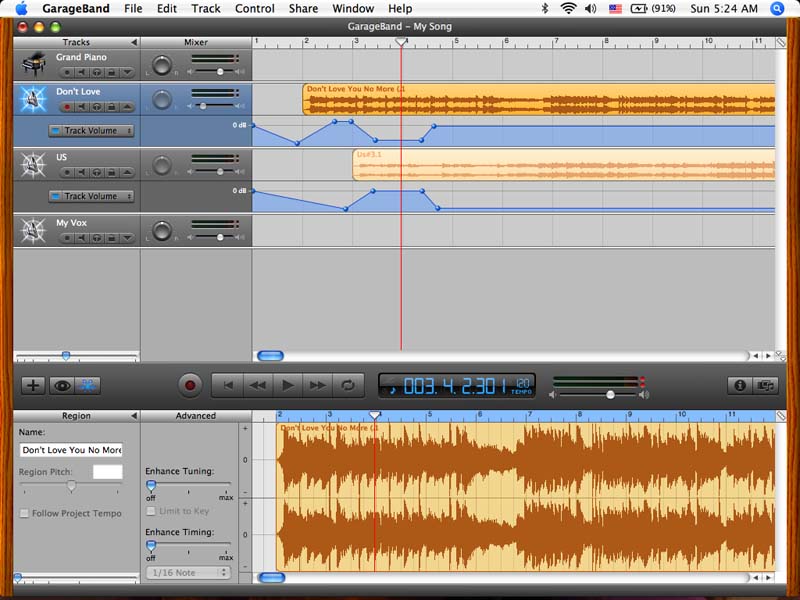Open Spotlight search in menu bar
This screenshot has width=800, height=600.
777,8
